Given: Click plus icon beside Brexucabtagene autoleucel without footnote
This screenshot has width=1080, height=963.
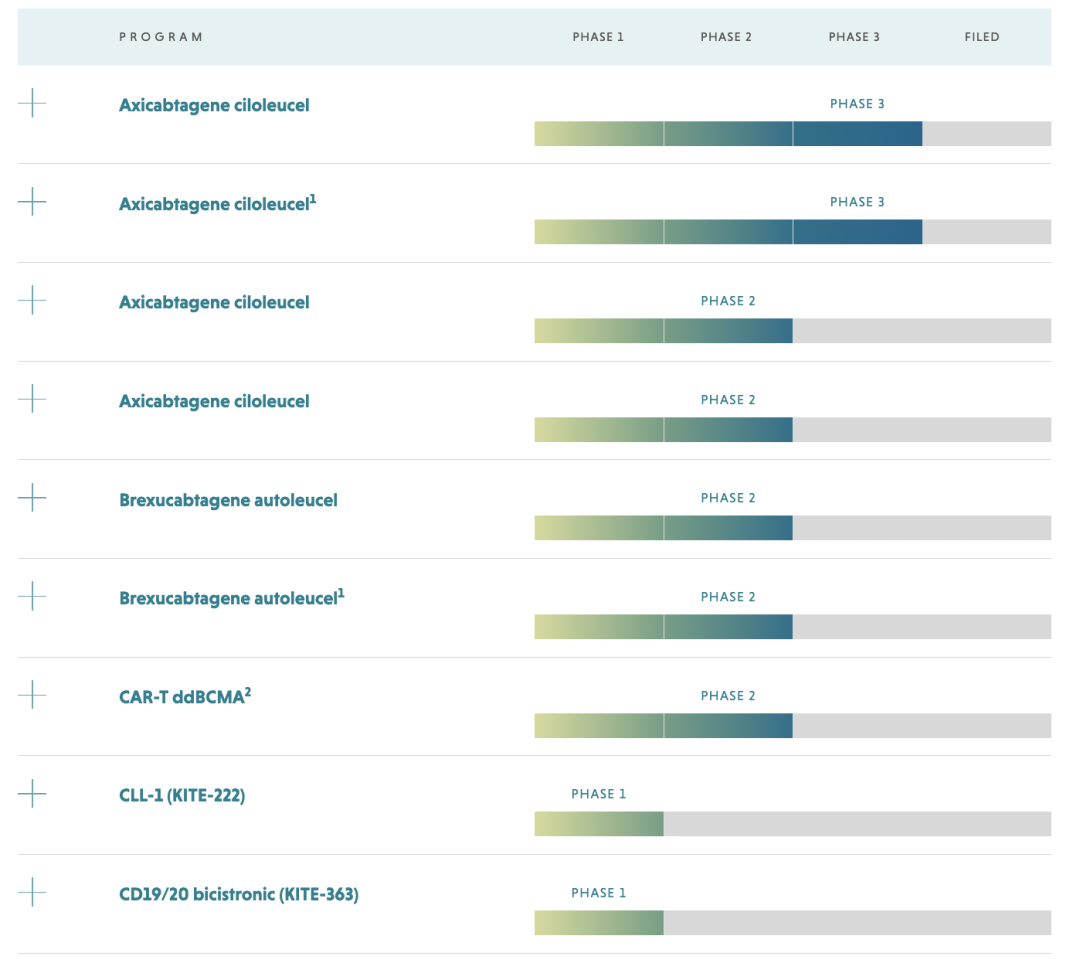Looking at the screenshot, I should pyautogui.click(x=32, y=497).
